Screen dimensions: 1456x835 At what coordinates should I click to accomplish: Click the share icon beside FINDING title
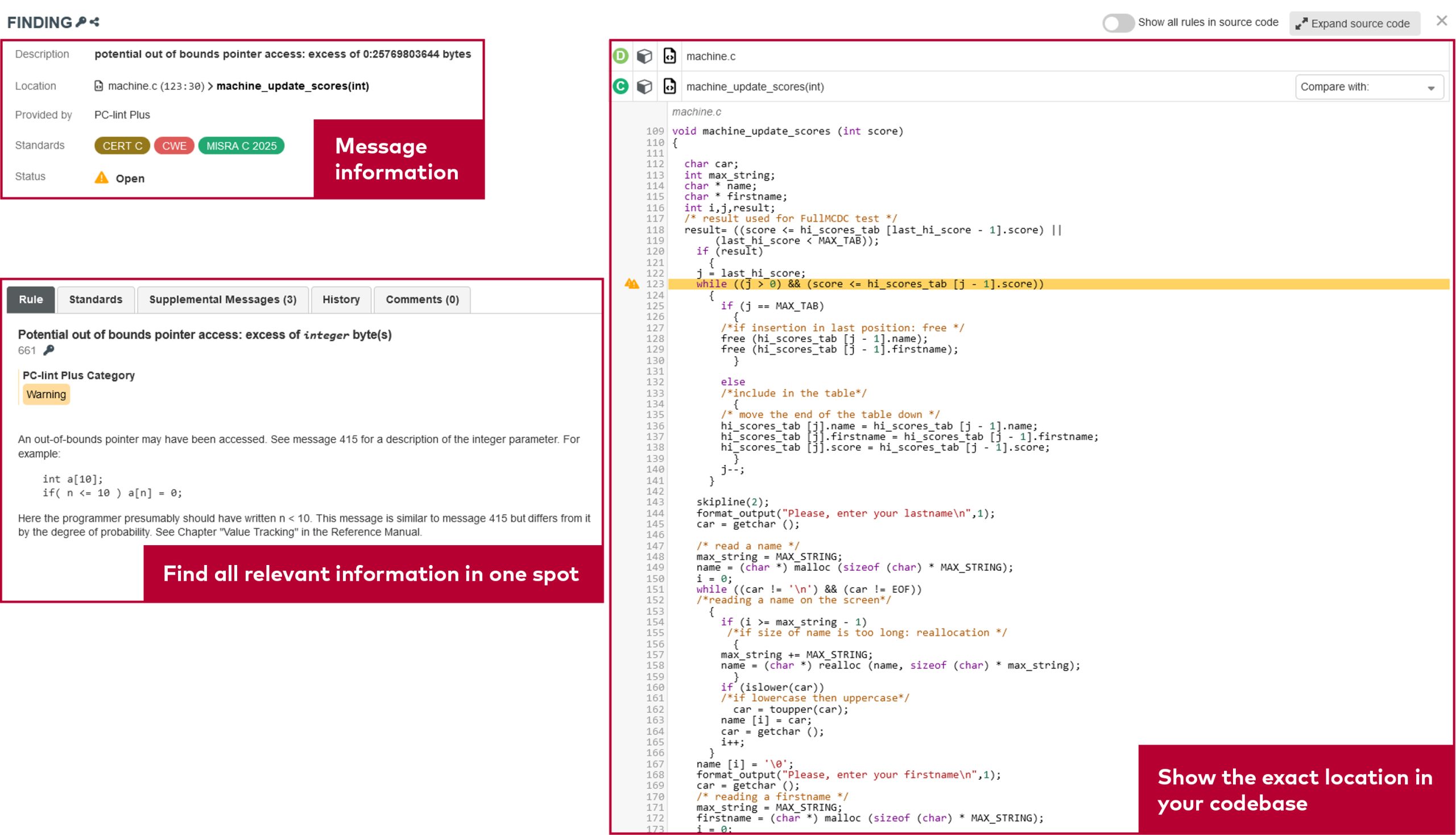pos(95,22)
